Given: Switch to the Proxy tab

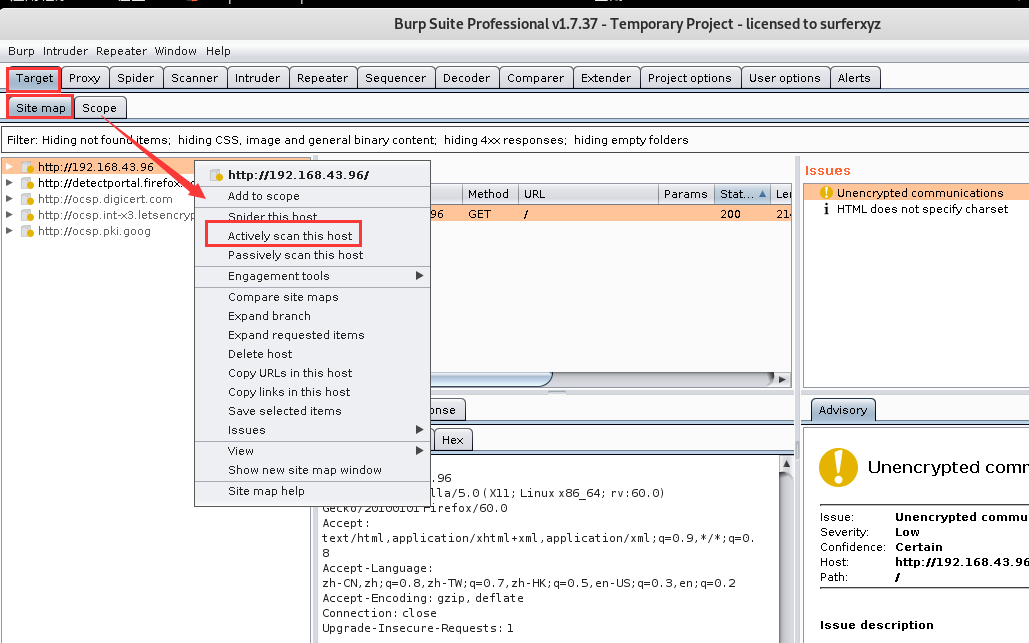Looking at the screenshot, I should click(x=85, y=78).
